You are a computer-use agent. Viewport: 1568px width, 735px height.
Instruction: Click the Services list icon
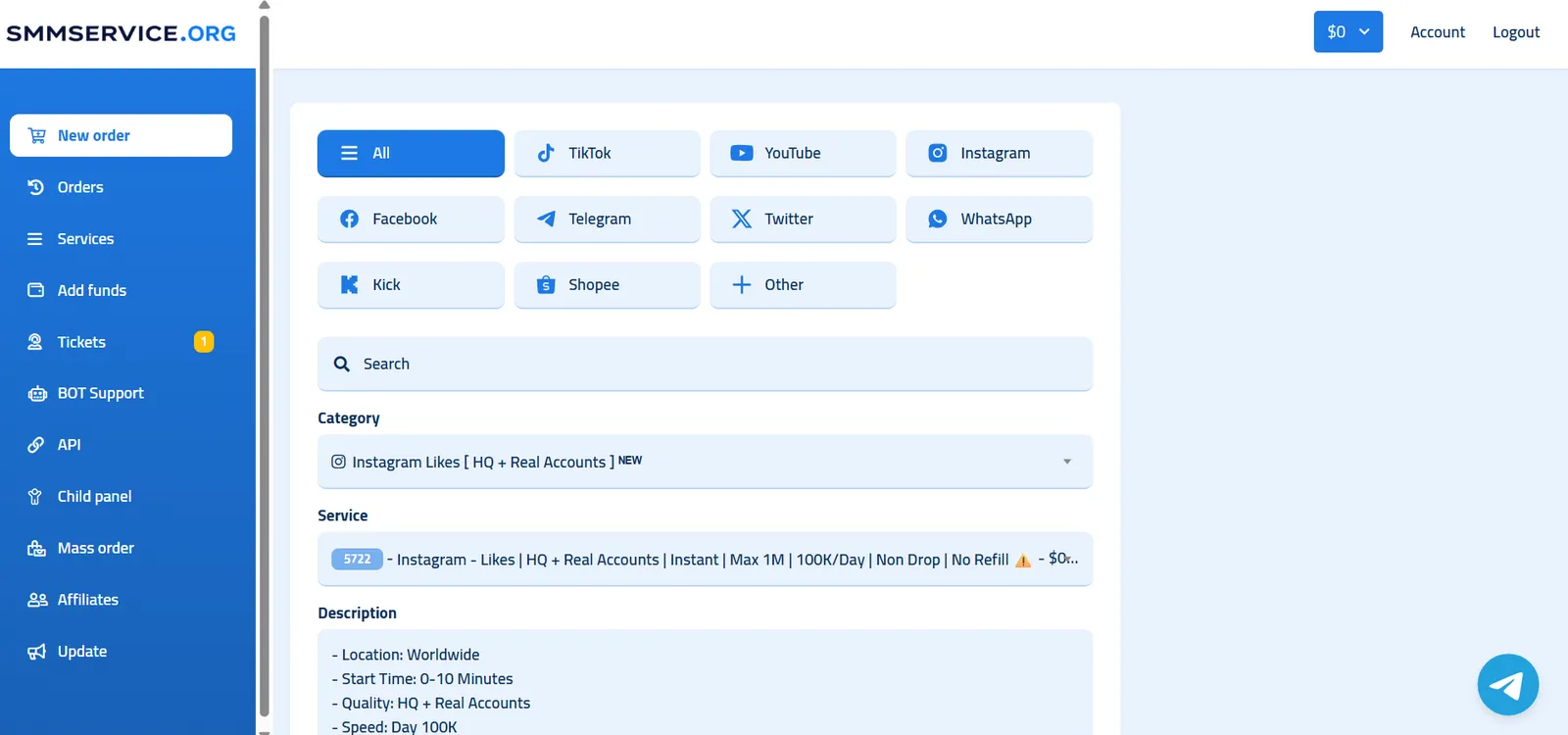pyautogui.click(x=35, y=239)
